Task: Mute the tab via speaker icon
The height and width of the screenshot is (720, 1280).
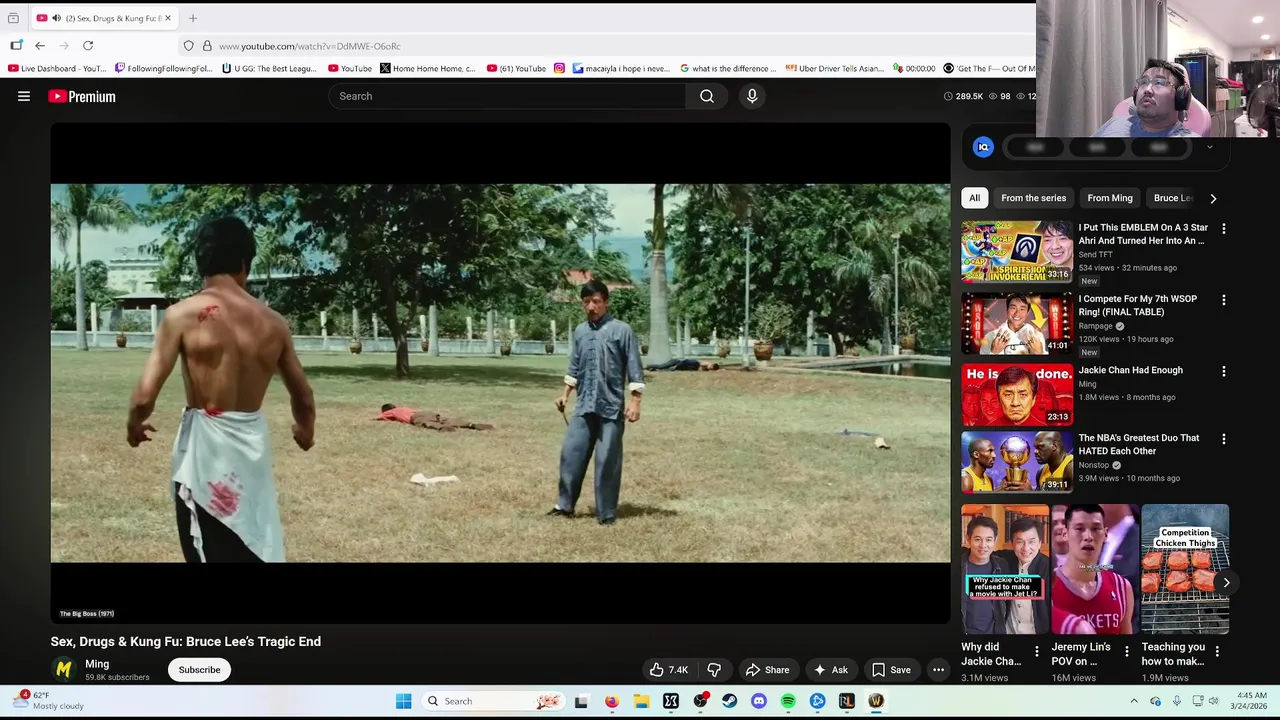Action: click(x=56, y=18)
